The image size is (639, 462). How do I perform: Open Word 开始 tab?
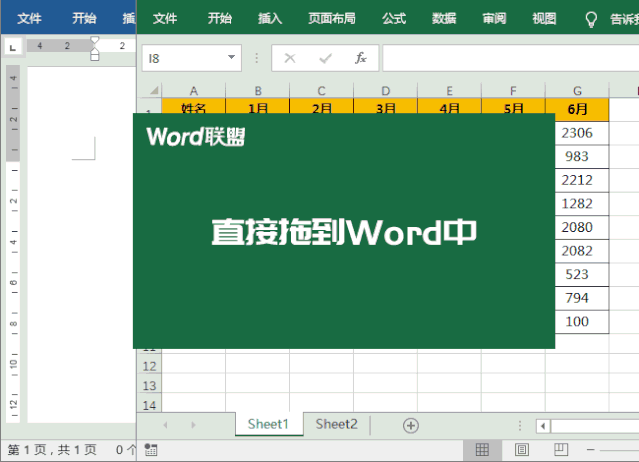click(84, 18)
